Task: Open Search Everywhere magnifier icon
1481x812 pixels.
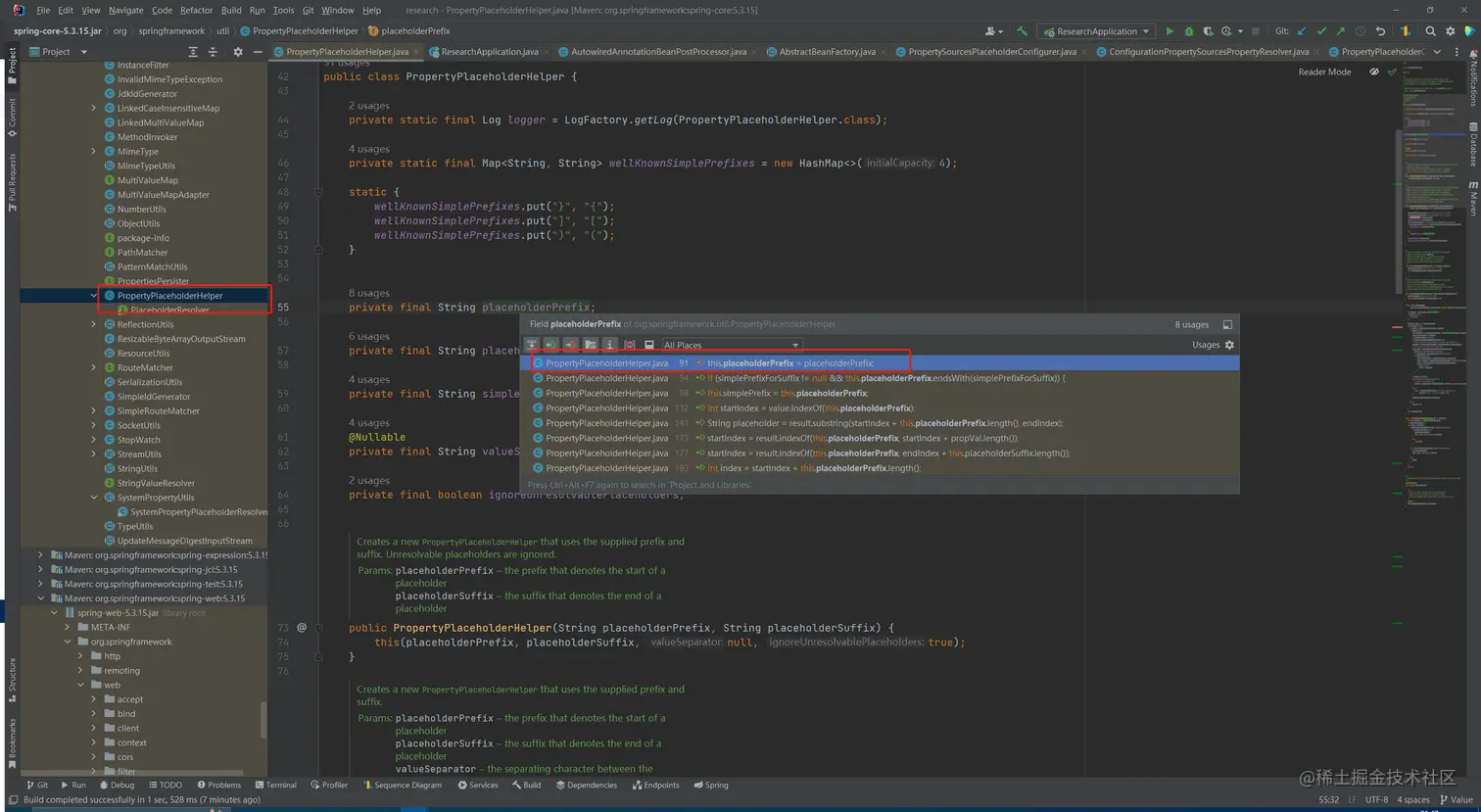Action: pyautogui.click(x=1430, y=31)
